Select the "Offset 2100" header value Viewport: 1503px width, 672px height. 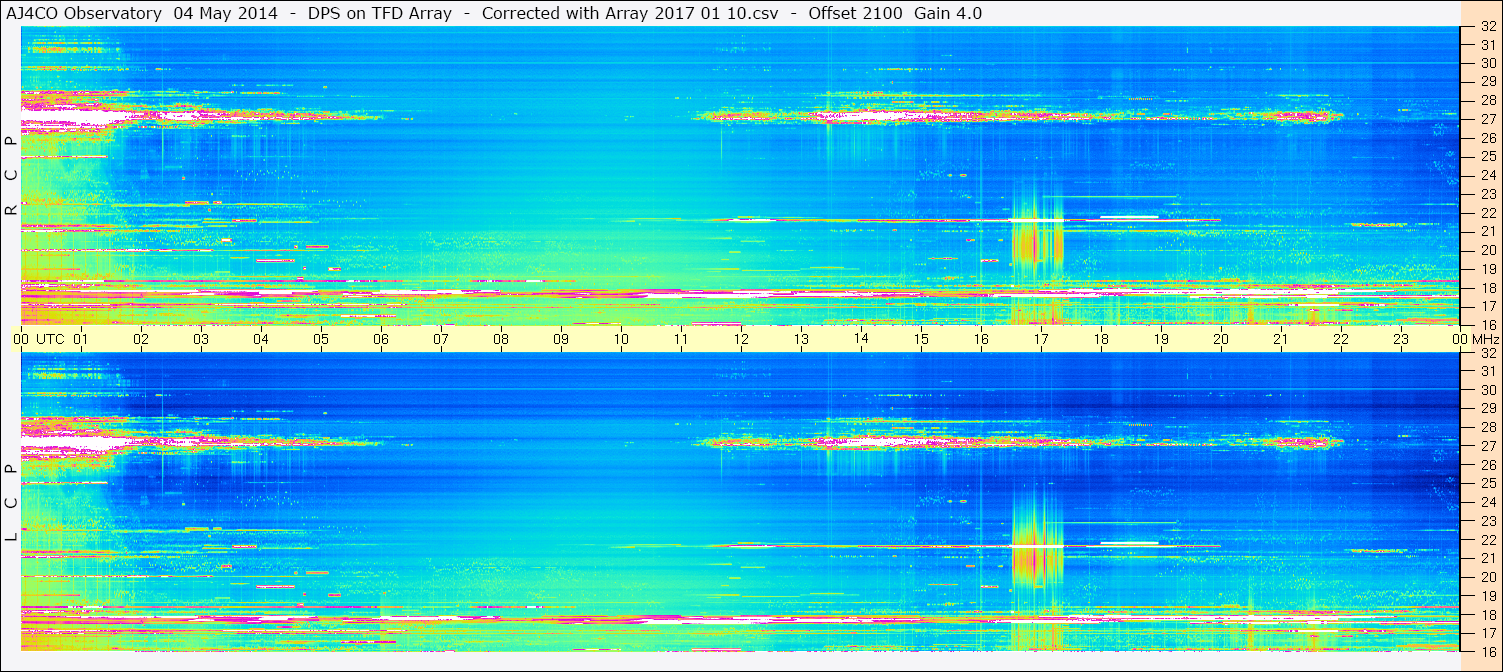click(855, 13)
